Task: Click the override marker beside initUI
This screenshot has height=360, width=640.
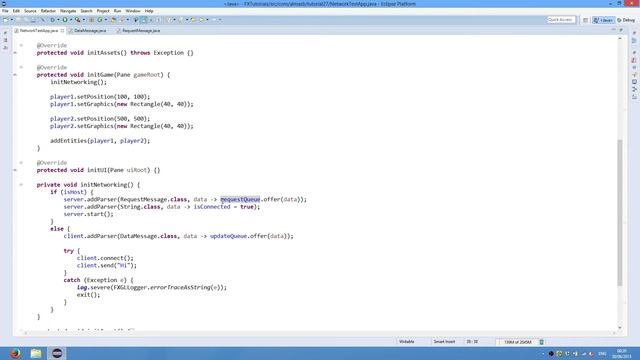Action: click(15, 170)
